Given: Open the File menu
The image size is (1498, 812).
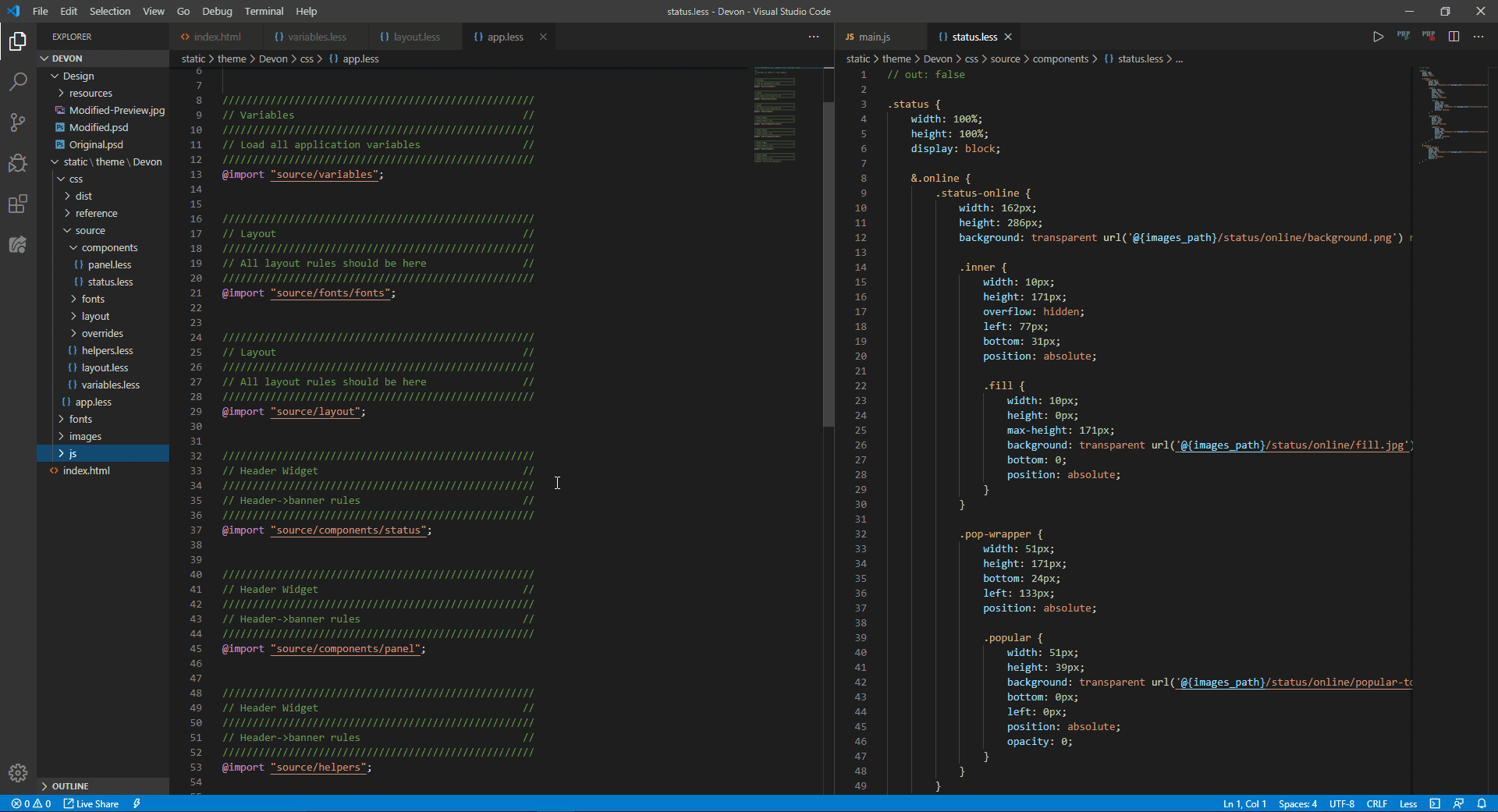Looking at the screenshot, I should [41, 11].
